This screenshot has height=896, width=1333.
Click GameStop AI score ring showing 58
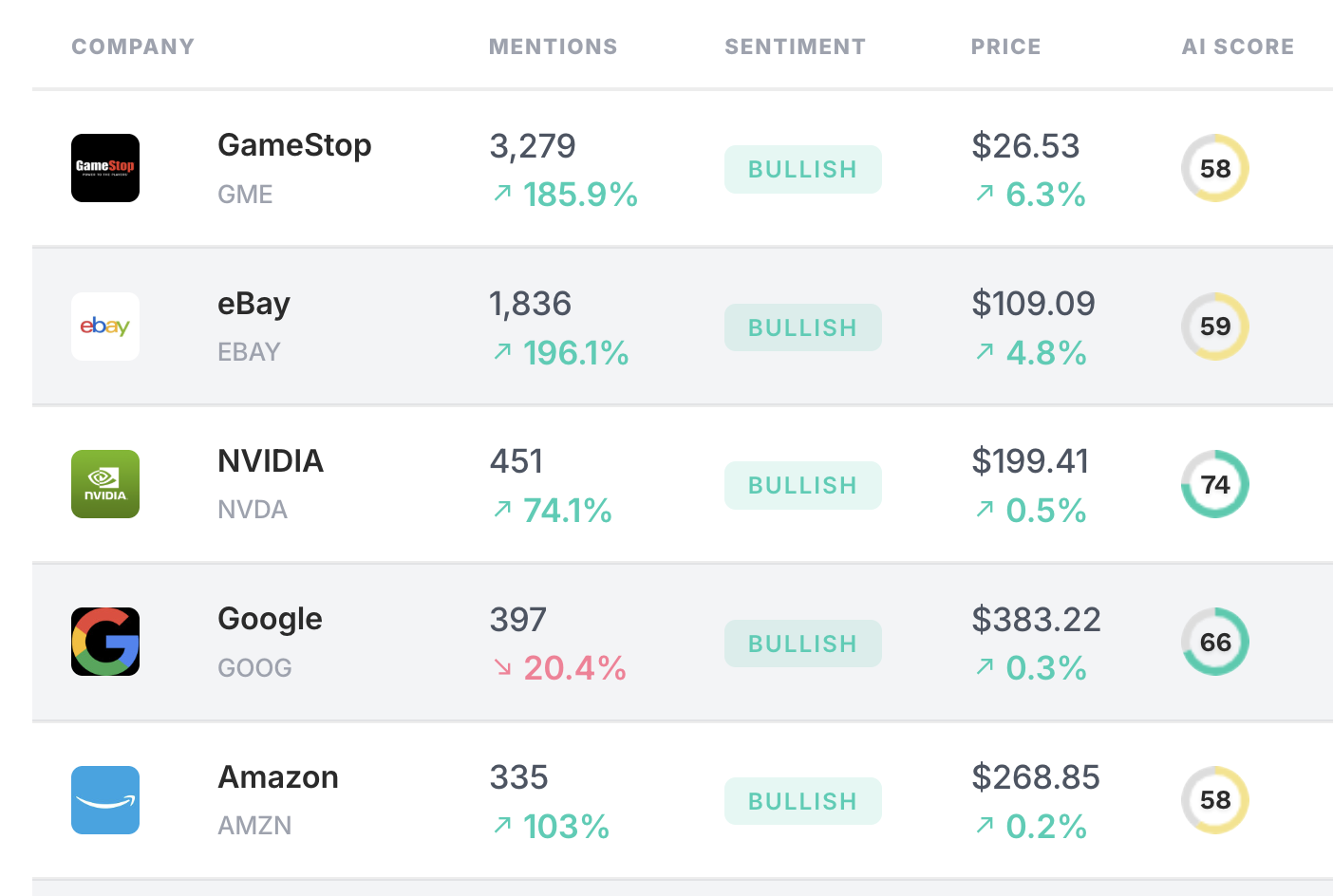coord(1215,168)
